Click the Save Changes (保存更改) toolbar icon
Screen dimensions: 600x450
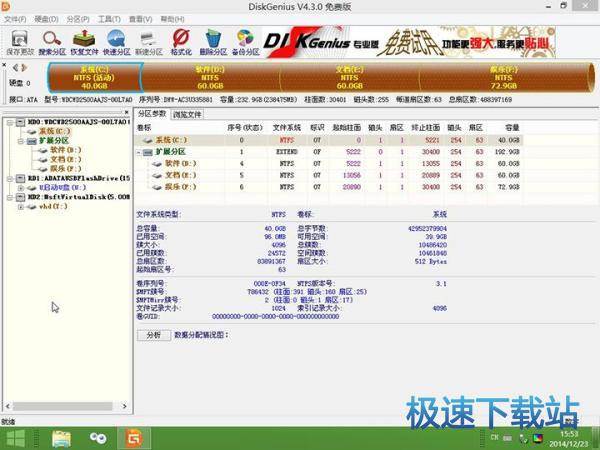[20, 42]
